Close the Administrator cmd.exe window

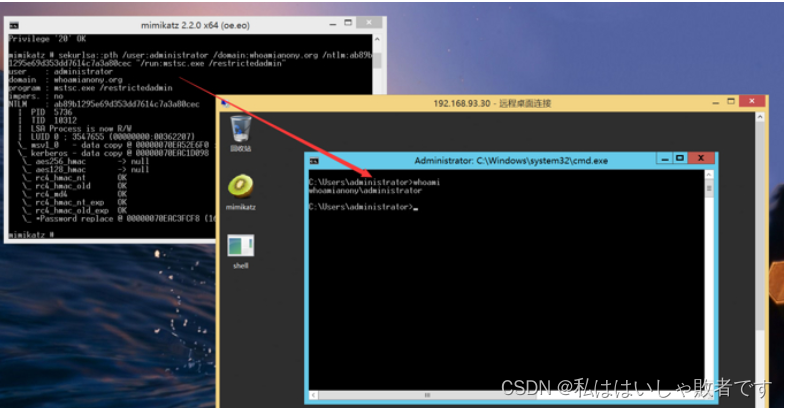click(701, 158)
